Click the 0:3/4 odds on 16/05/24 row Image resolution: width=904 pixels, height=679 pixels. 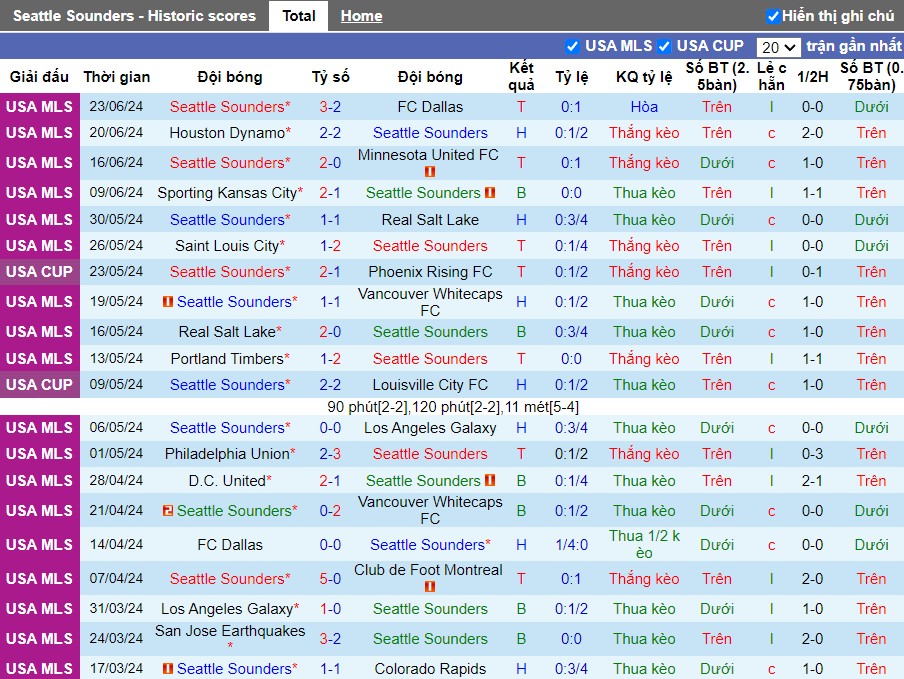[x=571, y=331]
